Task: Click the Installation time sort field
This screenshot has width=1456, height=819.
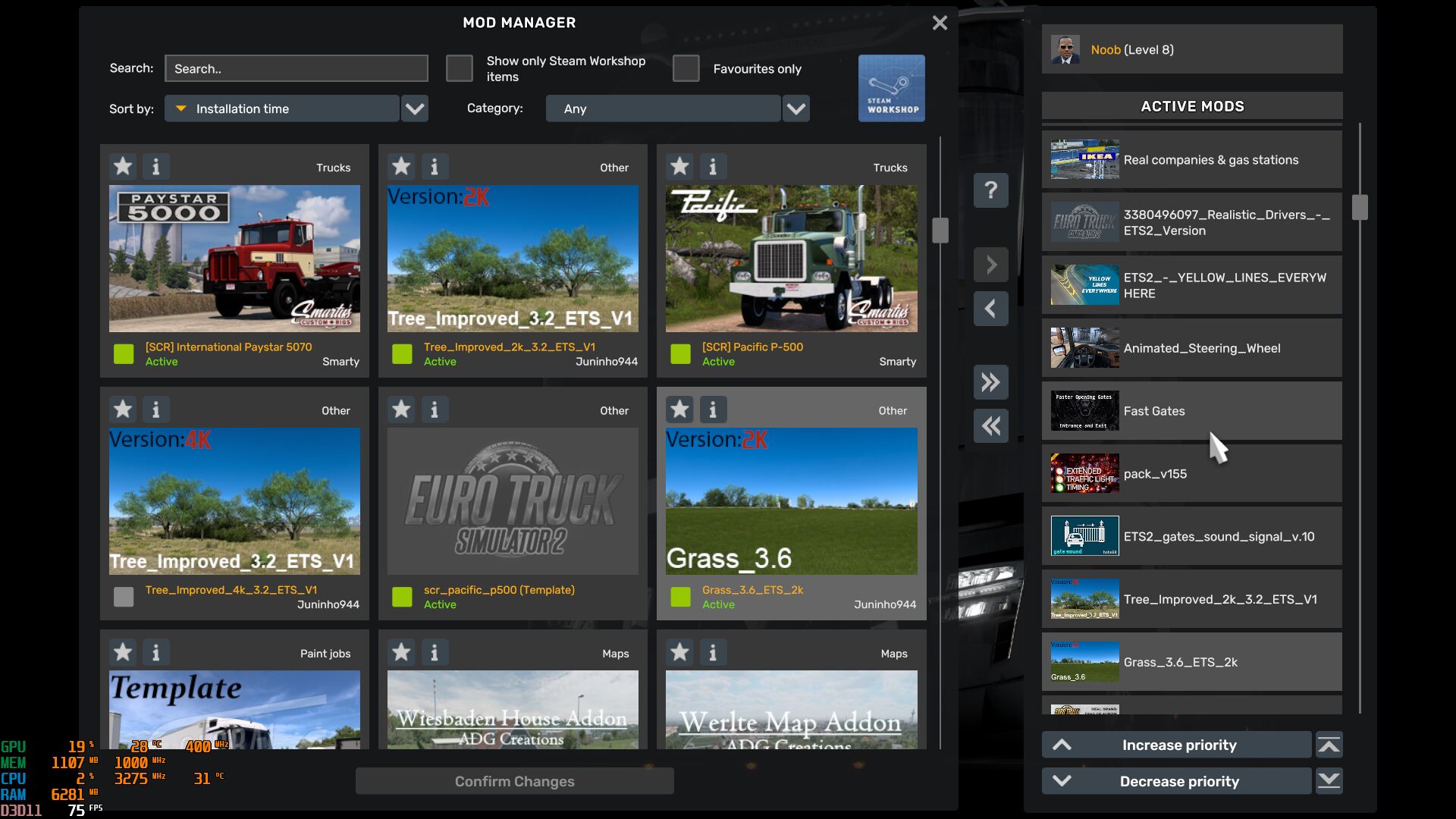Action: click(282, 108)
